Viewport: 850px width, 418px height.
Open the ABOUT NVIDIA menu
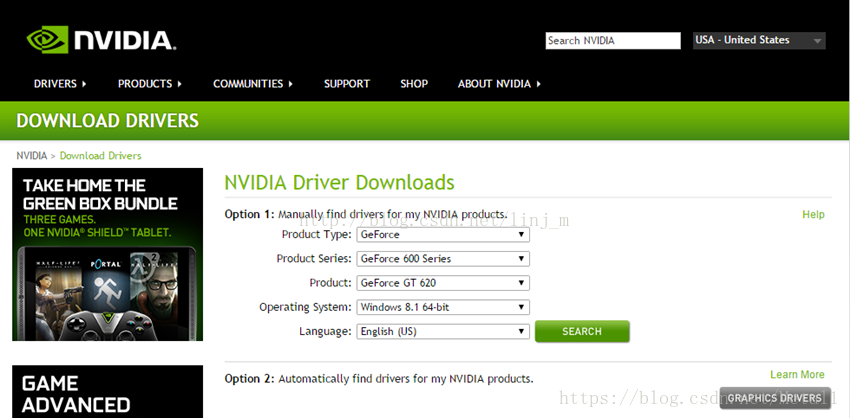click(x=499, y=83)
